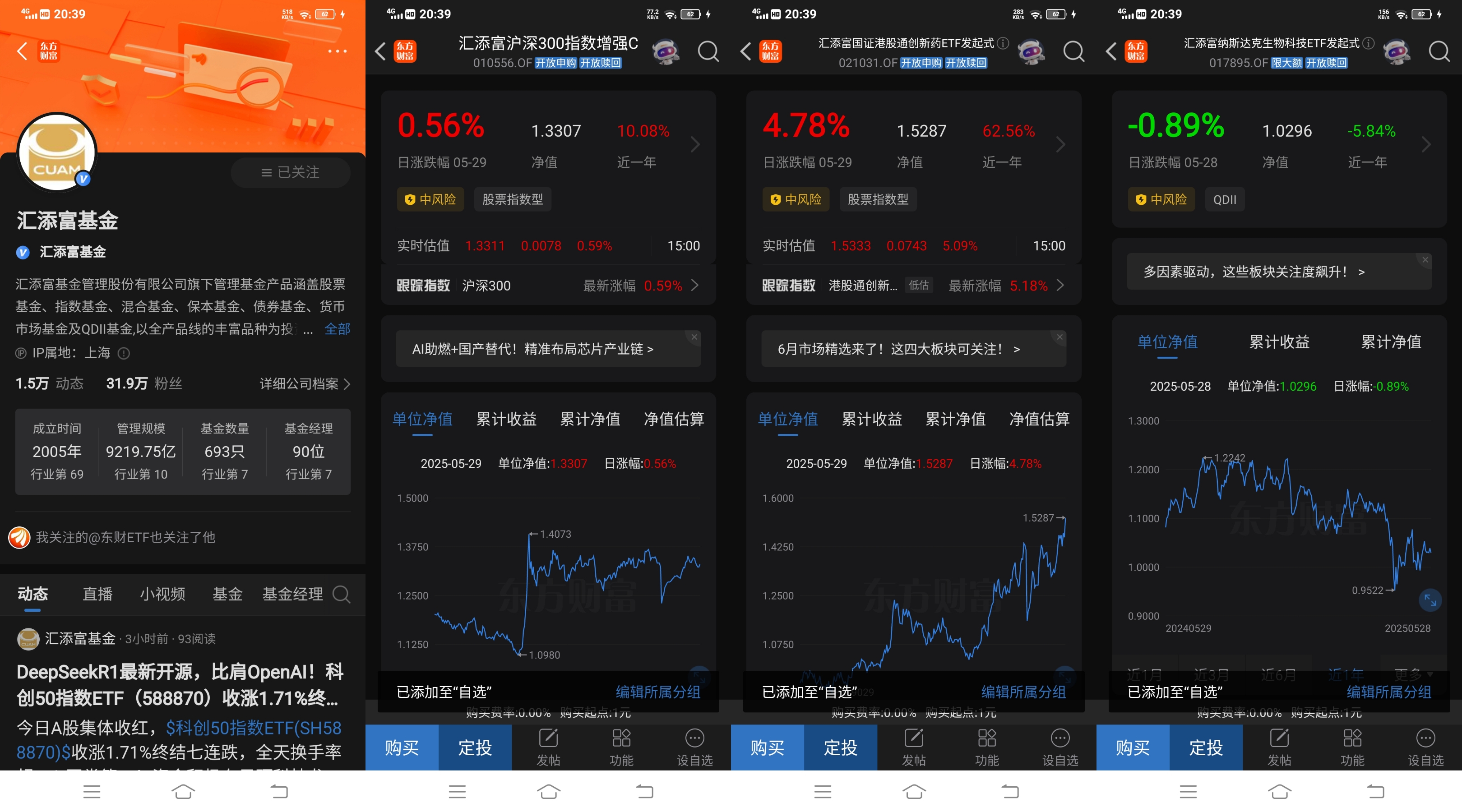Image resolution: width=1462 pixels, height=812 pixels.
Task: Open the robot assistant avatar on the 港股通创新药ETF page
Action: [x=1031, y=51]
